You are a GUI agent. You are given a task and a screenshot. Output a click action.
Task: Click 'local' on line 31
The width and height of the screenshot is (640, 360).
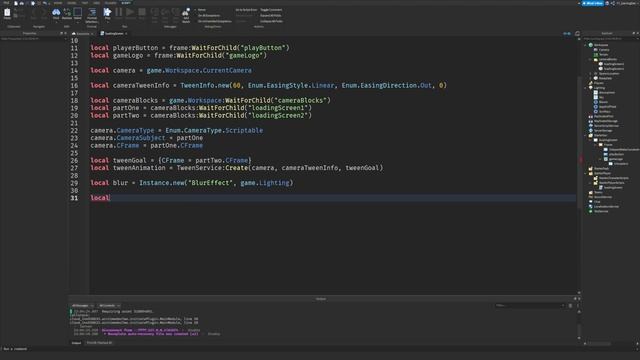point(100,198)
